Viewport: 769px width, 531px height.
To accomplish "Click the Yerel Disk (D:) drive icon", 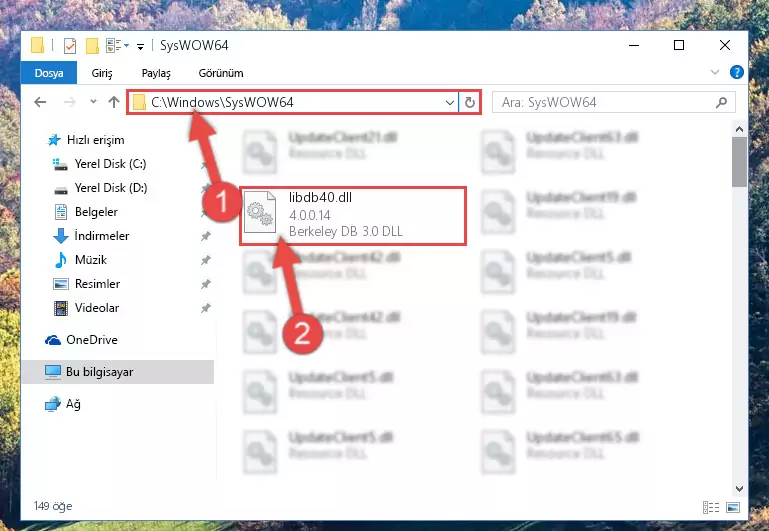I will pos(61,189).
